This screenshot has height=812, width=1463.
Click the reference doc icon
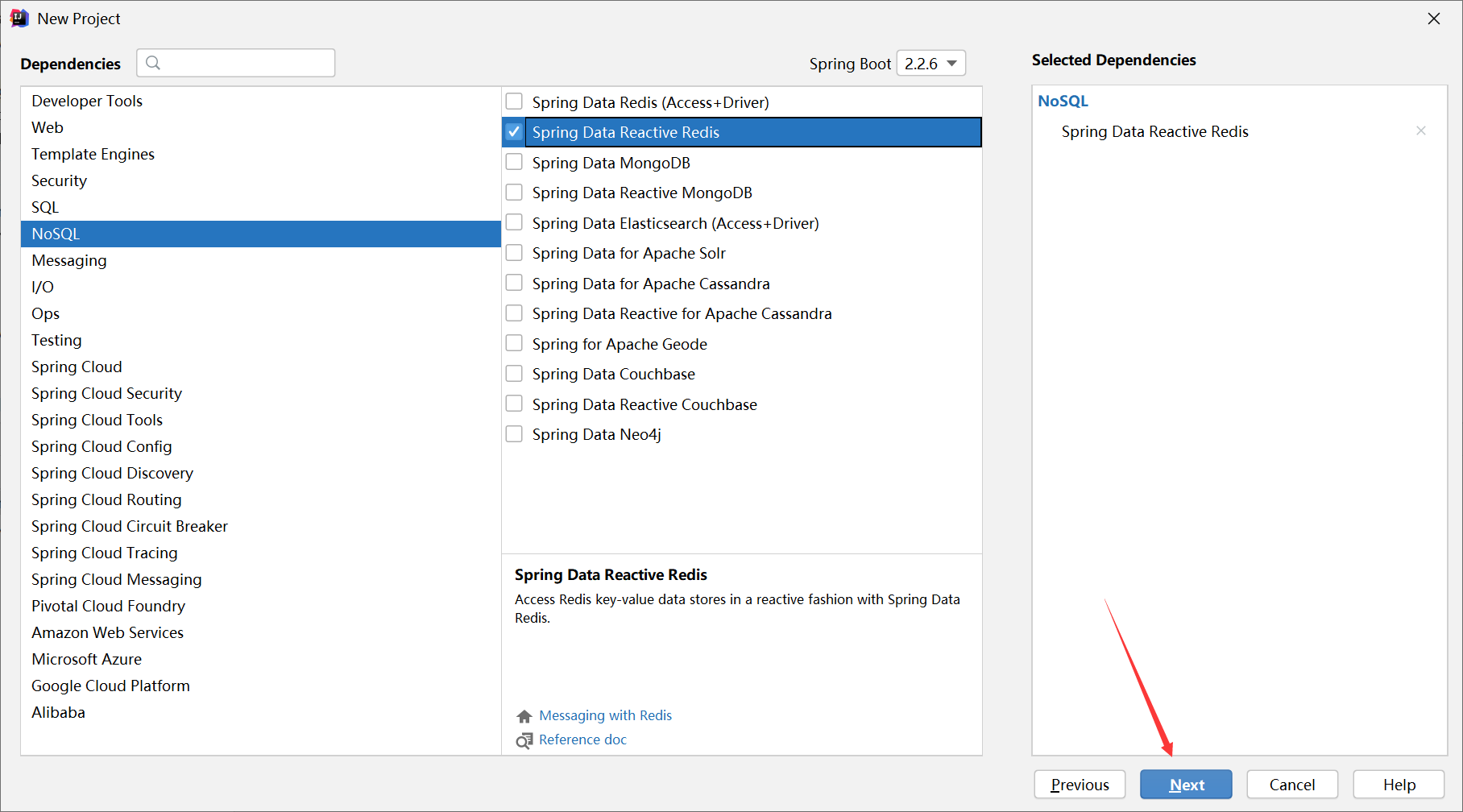(x=524, y=740)
